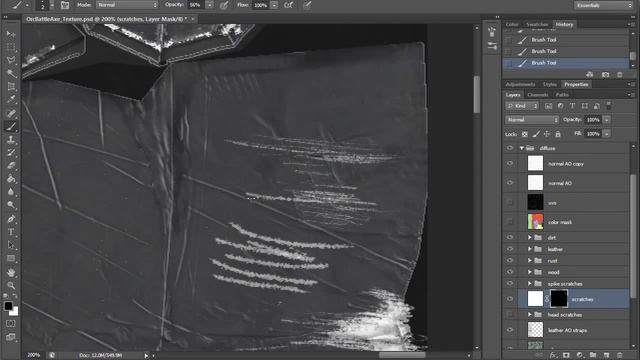Show the head scratches group
This screenshot has width=640, height=360.
510,314
